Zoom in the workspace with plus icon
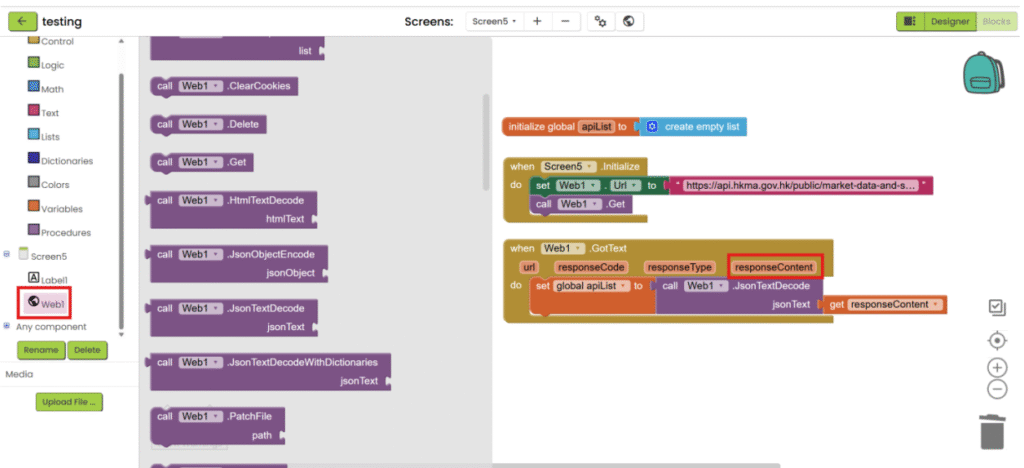This screenshot has width=1024, height=468. pyautogui.click(x=996, y=367)
